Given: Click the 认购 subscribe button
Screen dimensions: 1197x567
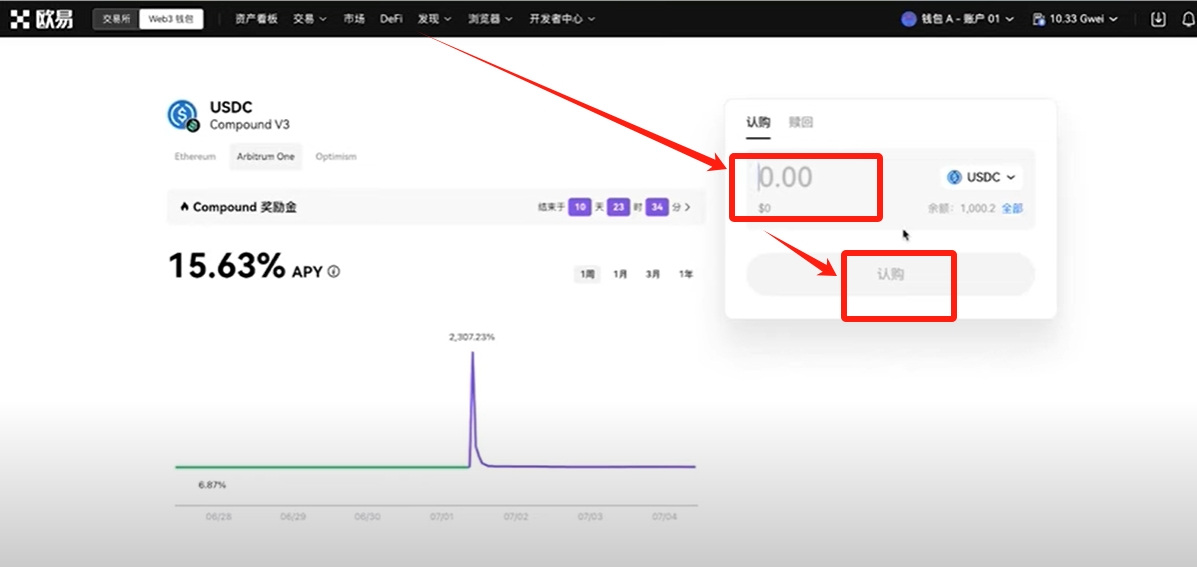Looking at the screenshot, I should tap(890, 274).
